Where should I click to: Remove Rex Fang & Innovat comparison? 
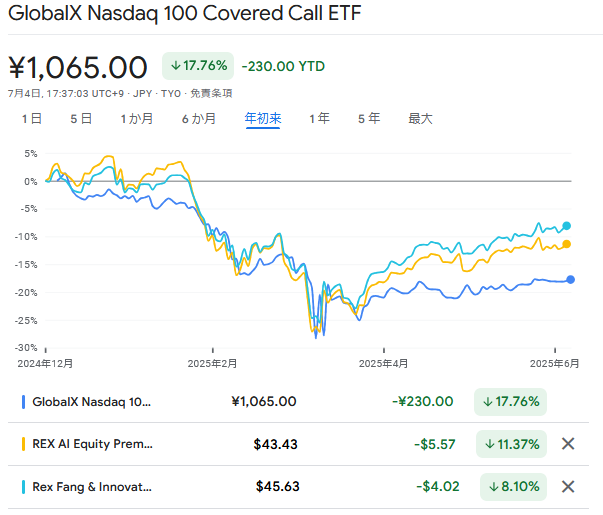pos(568,487)
